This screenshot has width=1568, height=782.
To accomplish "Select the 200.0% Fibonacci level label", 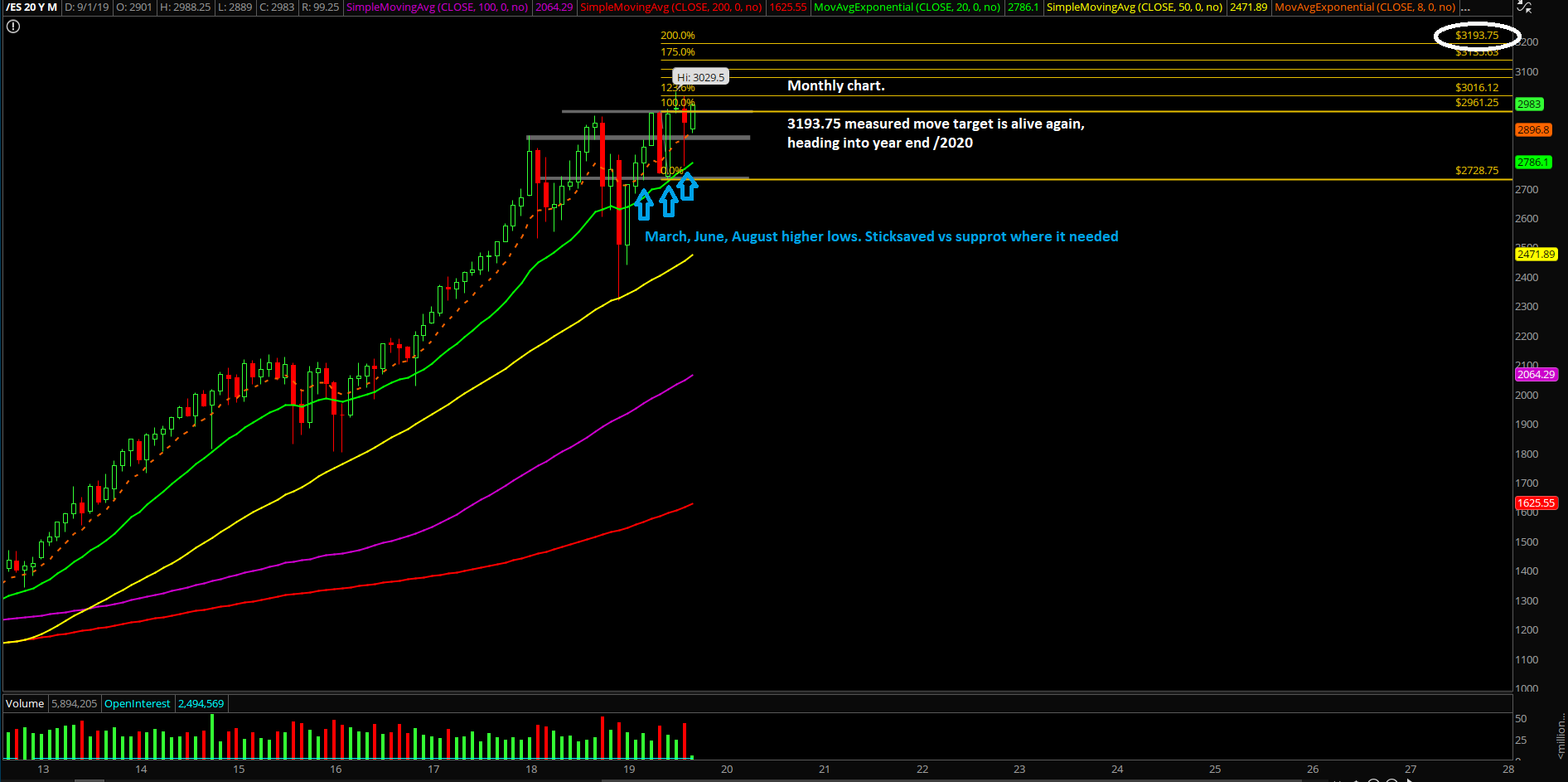I will 677,36.
